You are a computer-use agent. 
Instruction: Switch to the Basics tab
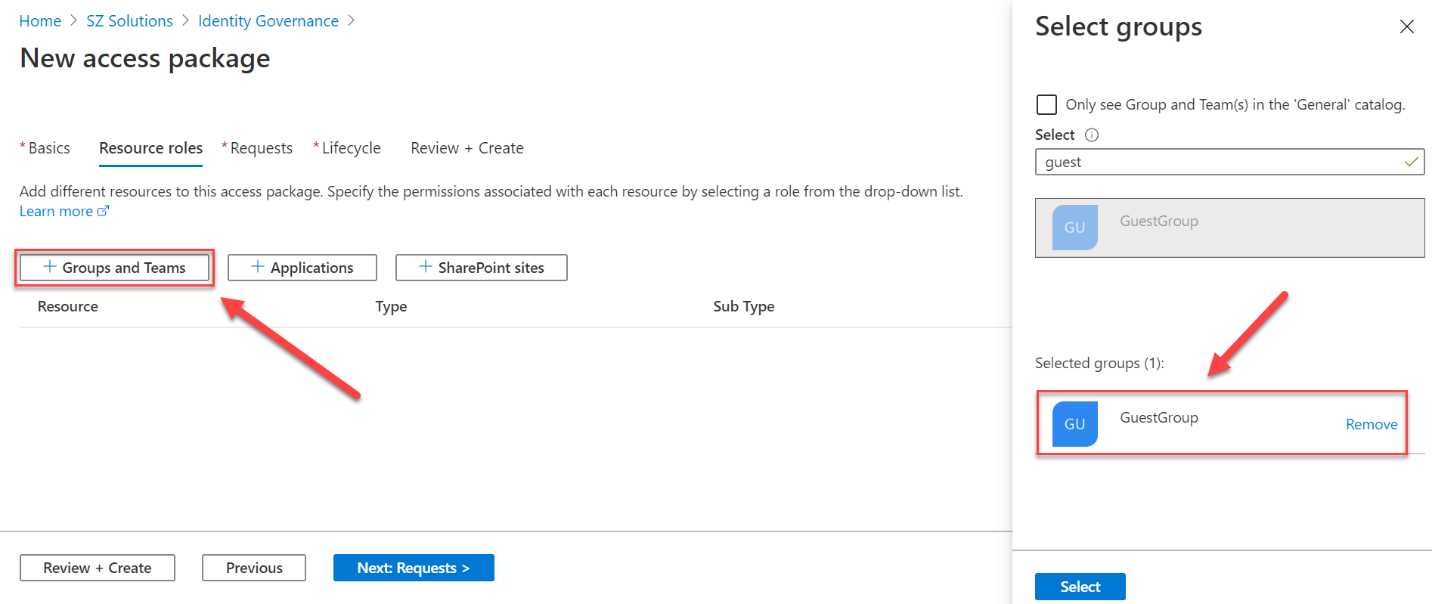tap(47, 147)
